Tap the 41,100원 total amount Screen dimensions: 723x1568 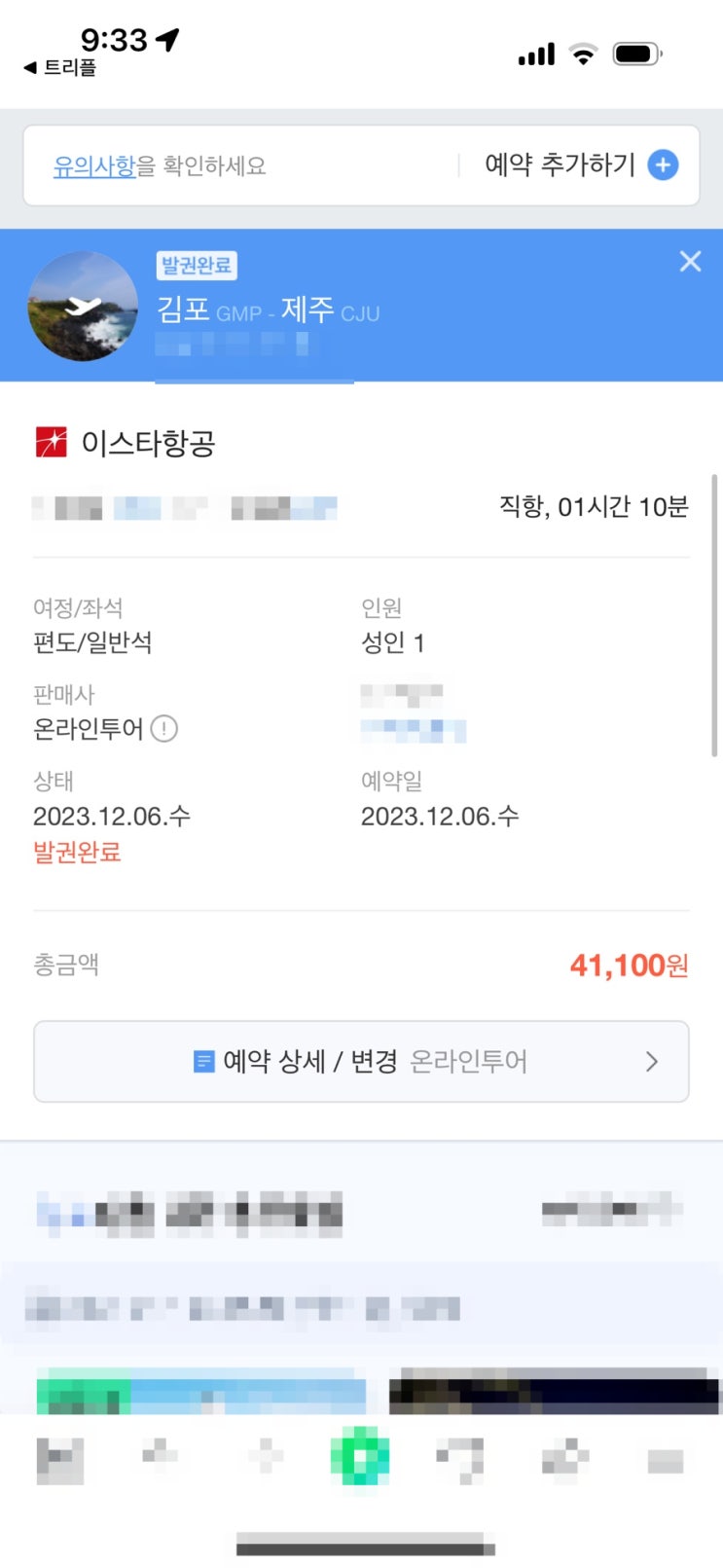(629, 966)
